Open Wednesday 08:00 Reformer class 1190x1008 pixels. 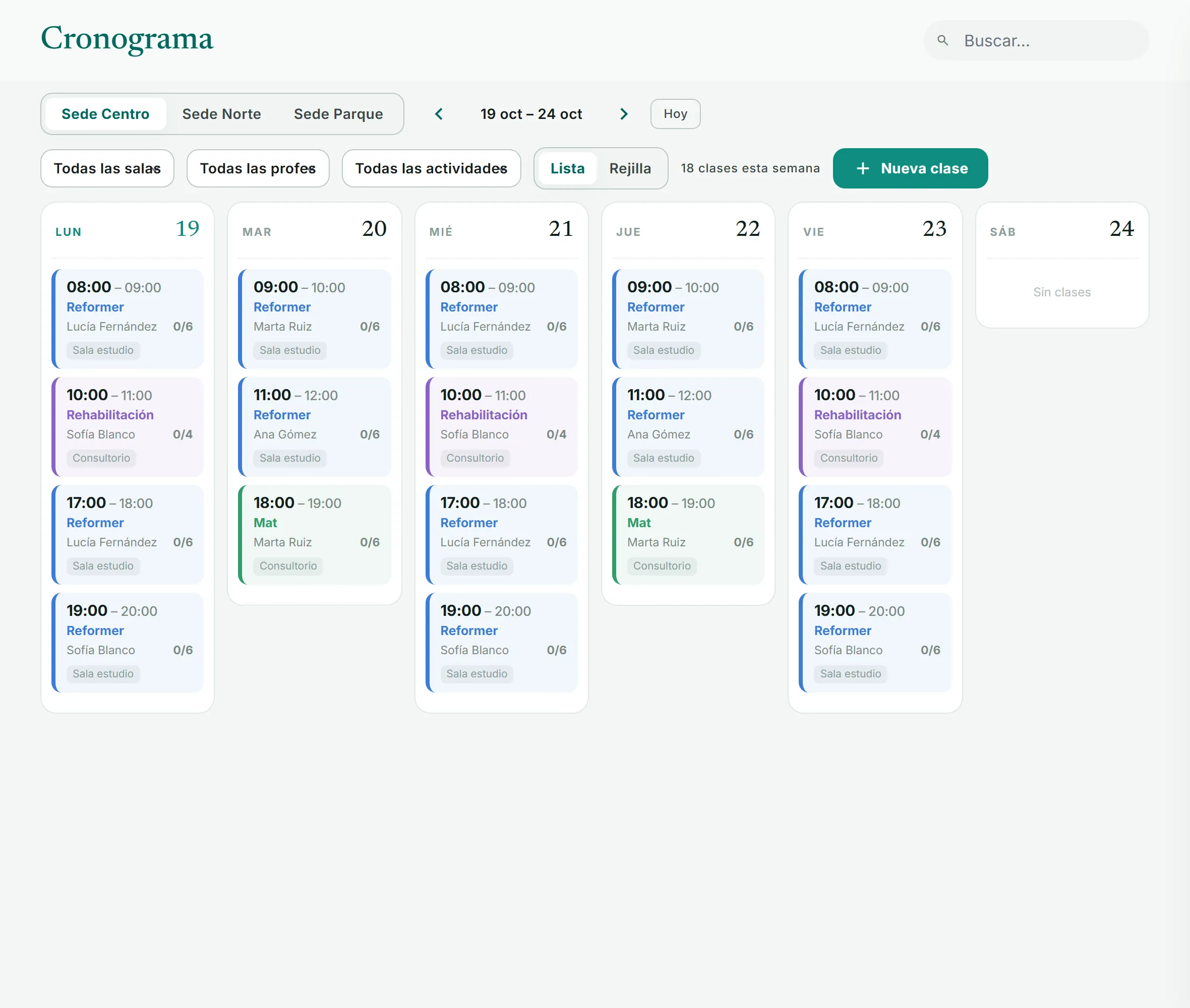501,319
